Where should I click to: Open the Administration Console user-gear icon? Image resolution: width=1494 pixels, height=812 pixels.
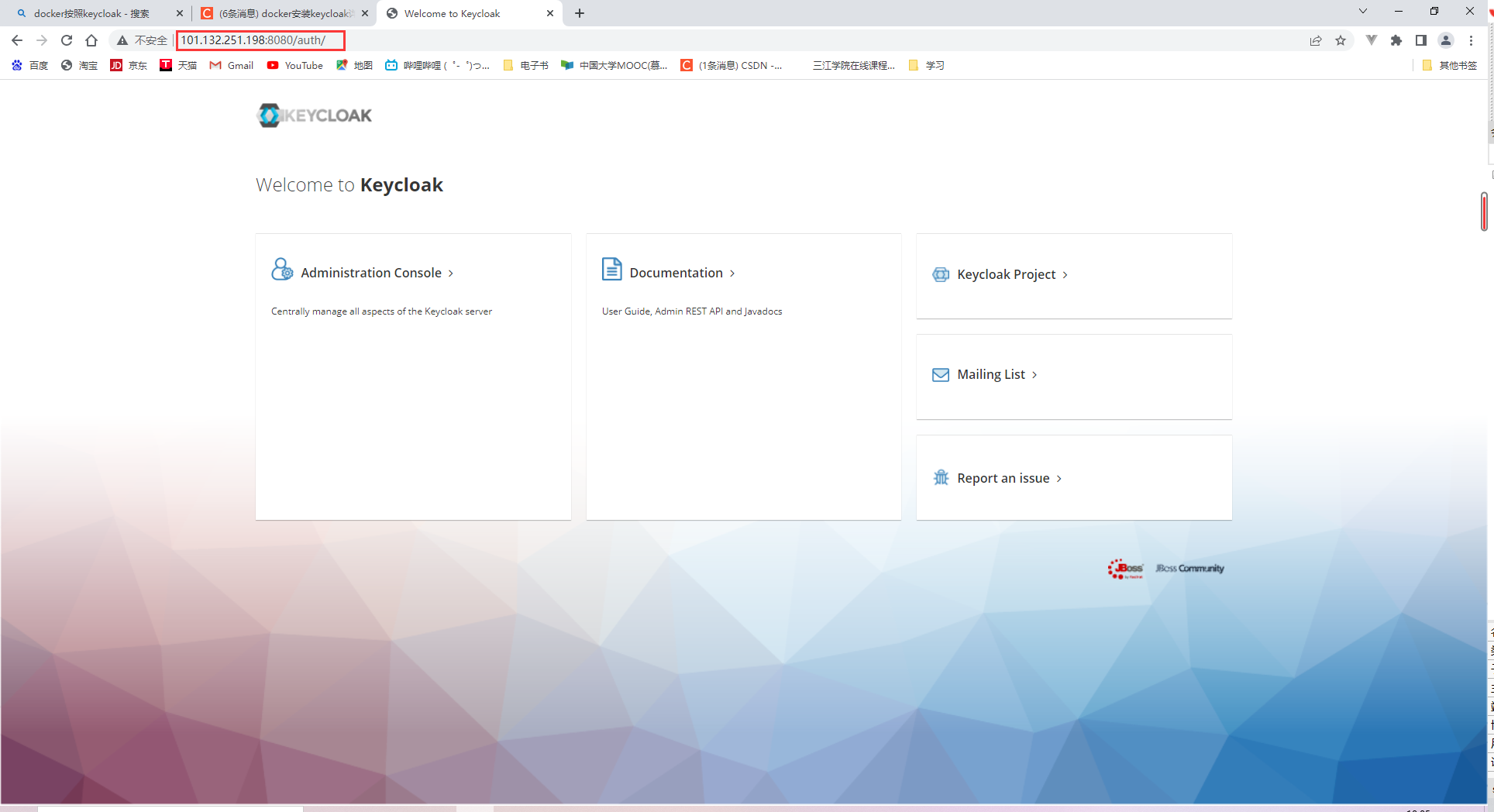[x=282, y=270]
